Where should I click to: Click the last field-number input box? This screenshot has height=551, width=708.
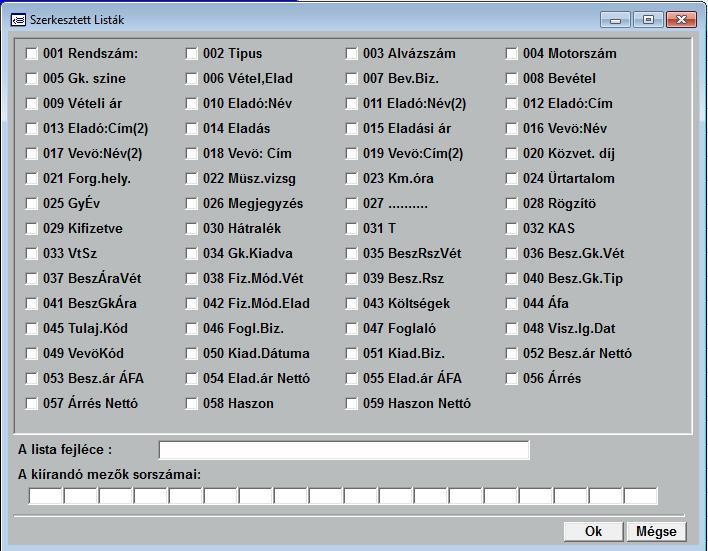point(641,495)
